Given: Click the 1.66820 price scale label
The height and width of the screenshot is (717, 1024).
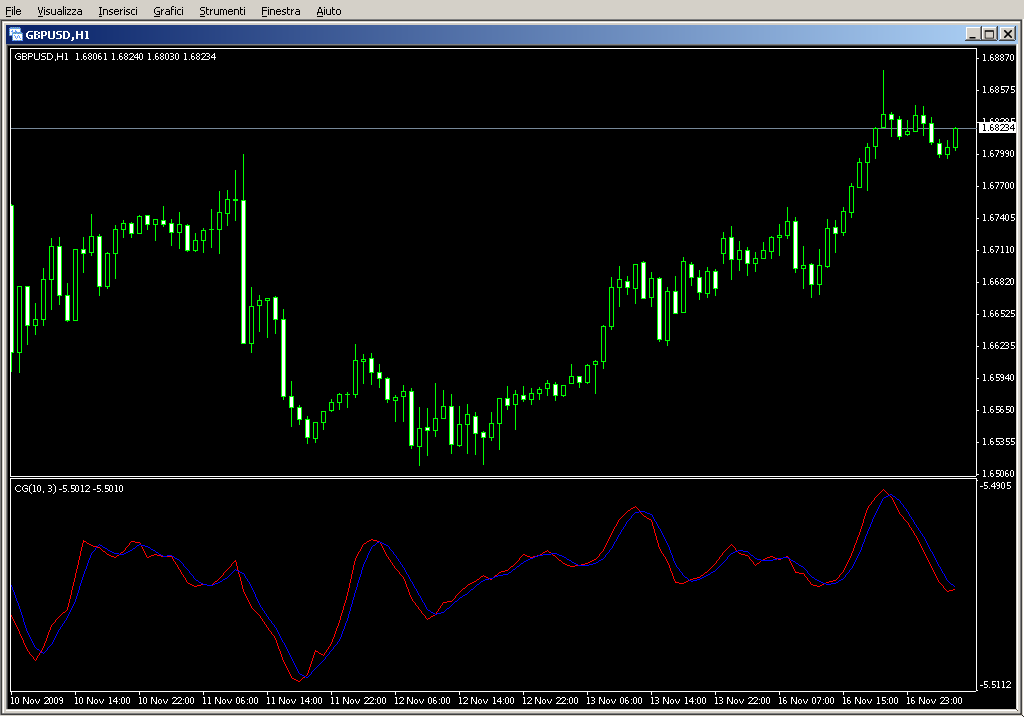Looking at the screenshot, I should (x=998, y=281).
